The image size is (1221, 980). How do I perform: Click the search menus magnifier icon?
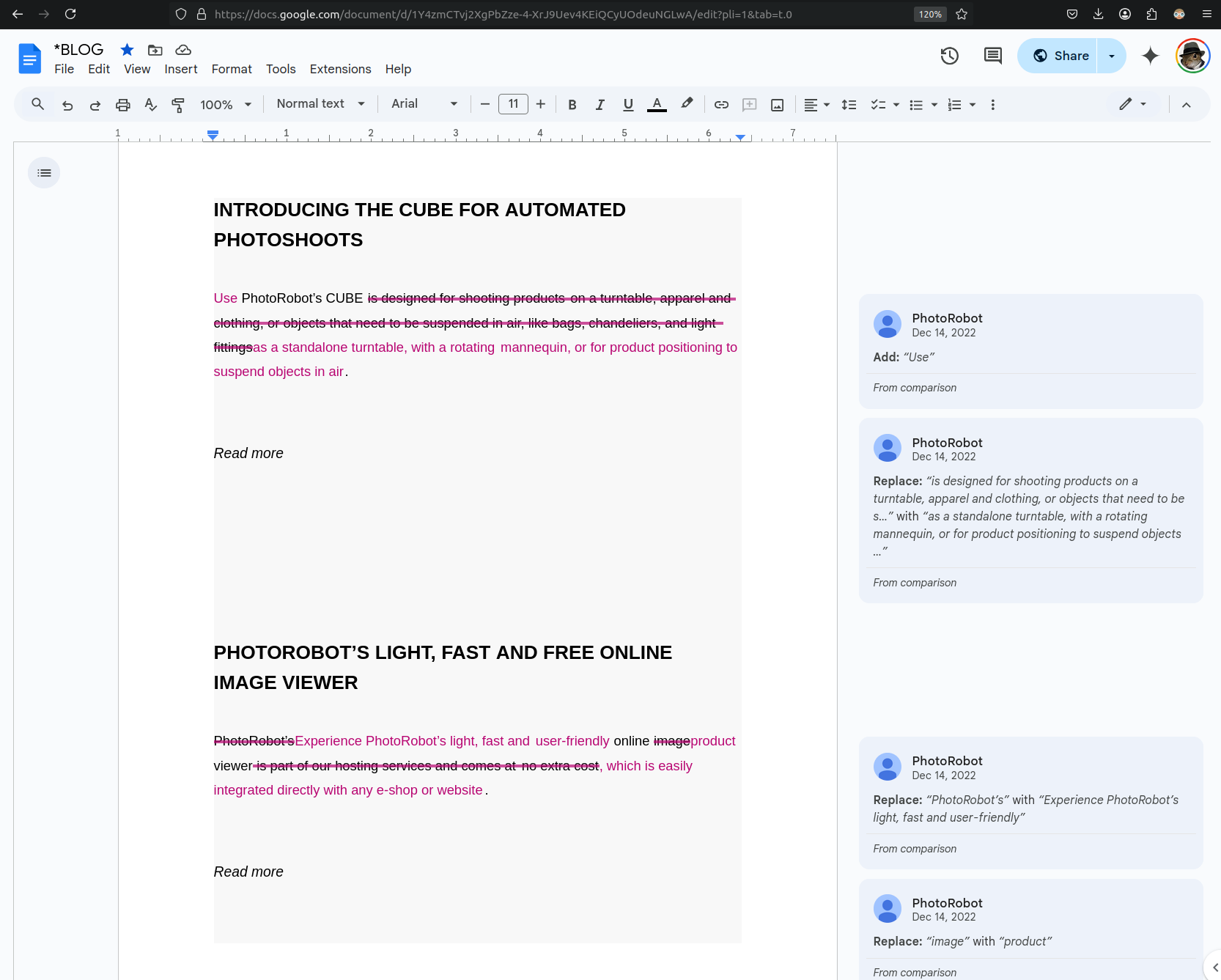38,104
